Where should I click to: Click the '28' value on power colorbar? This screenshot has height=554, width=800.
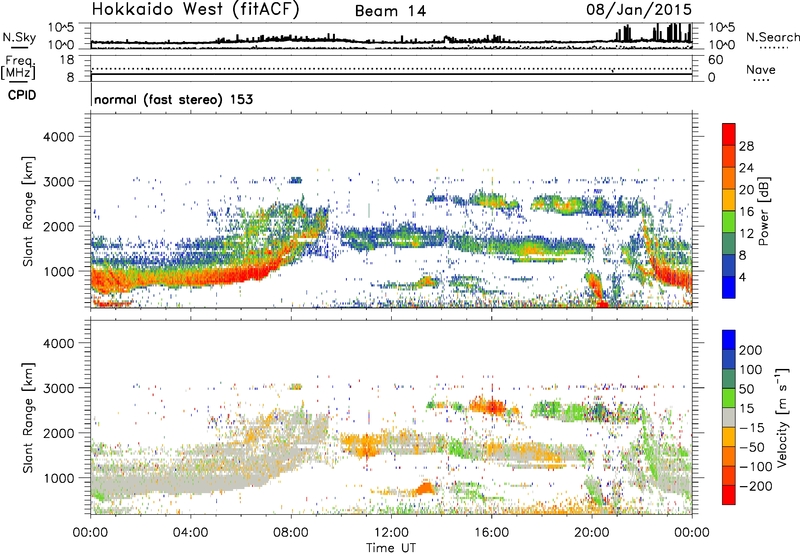pyautogui.click(x=746, y=146)
